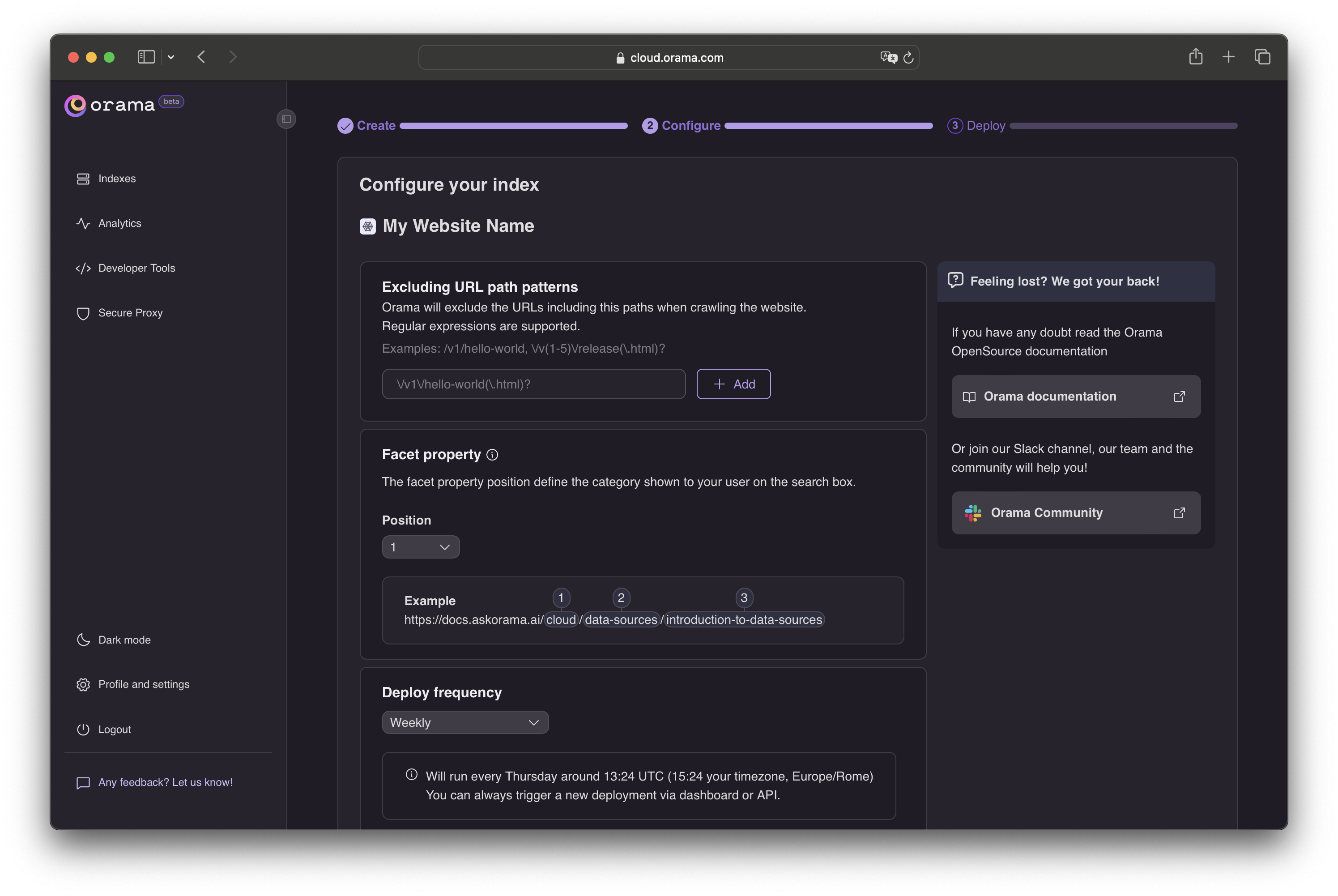Screen dimensions: 1338x896
Task: Expand the Deploy frequency dropdown
Action: click(465, 722)
